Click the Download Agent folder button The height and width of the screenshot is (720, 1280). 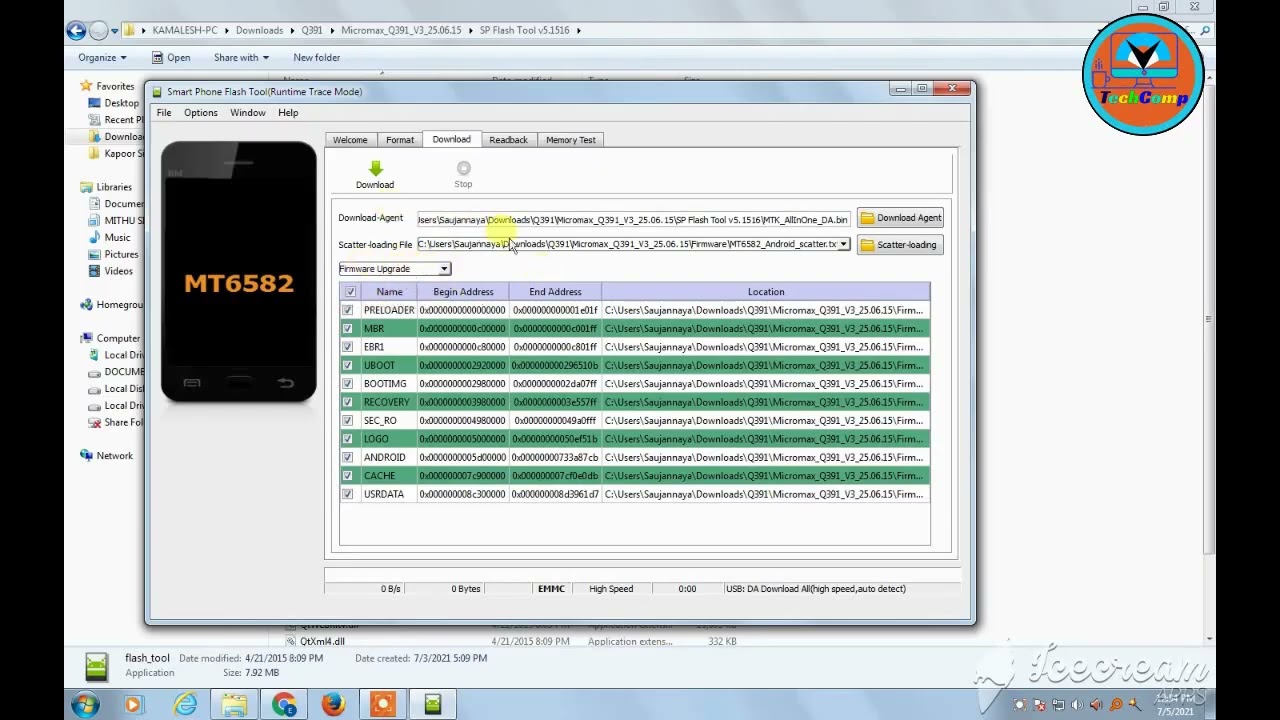[900, 218]
